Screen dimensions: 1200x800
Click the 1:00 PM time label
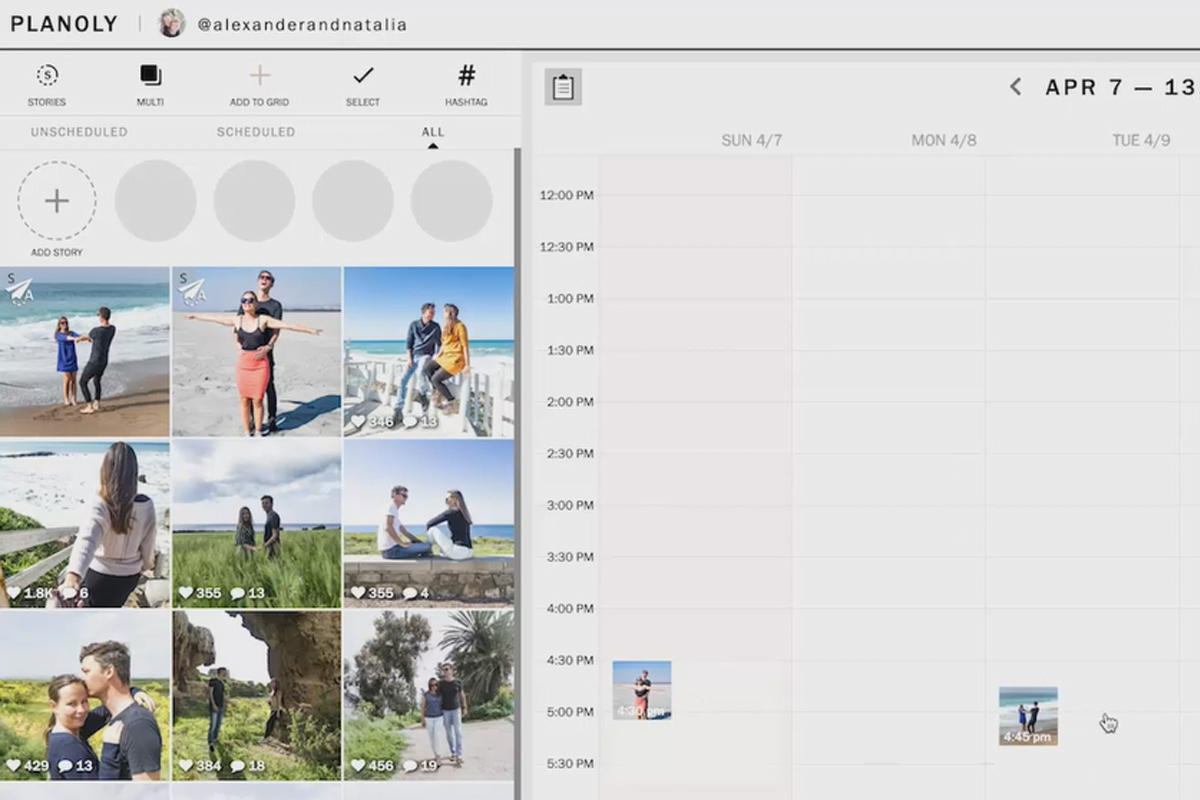point(570,298)
